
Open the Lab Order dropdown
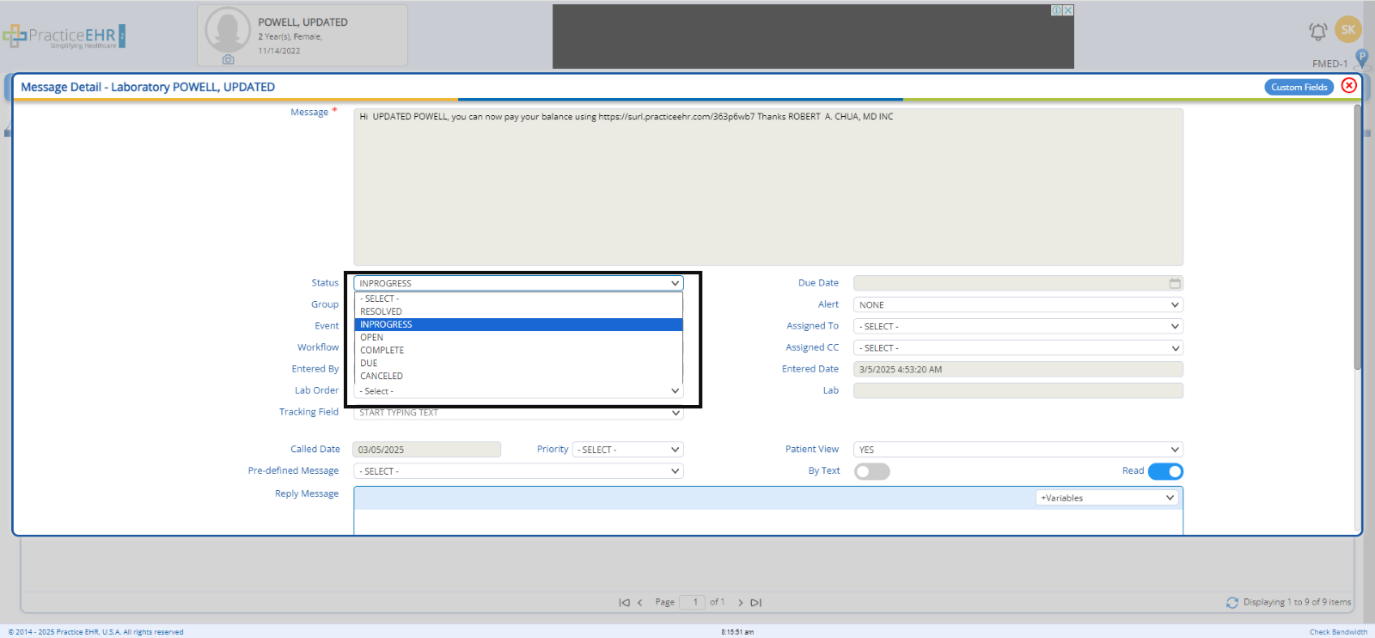pos(518,391)
